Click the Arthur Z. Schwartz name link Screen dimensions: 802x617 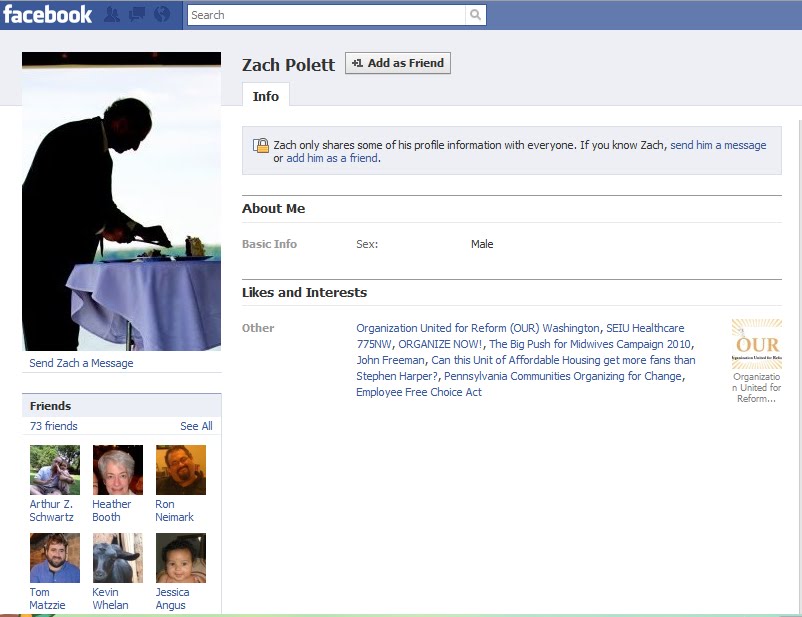click(51, 511)
